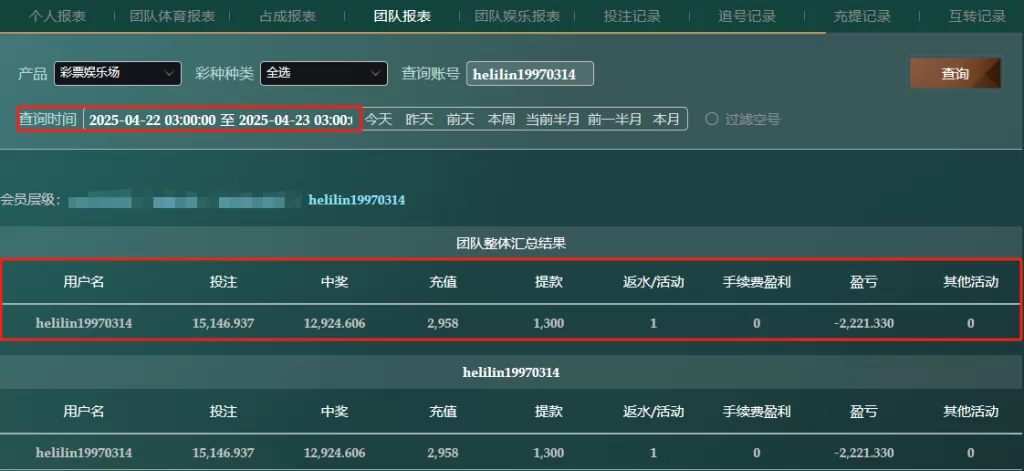Click 投注 header in the team summary table
The height and width of the screenshot is (471, 1024).
pos(223,282)
